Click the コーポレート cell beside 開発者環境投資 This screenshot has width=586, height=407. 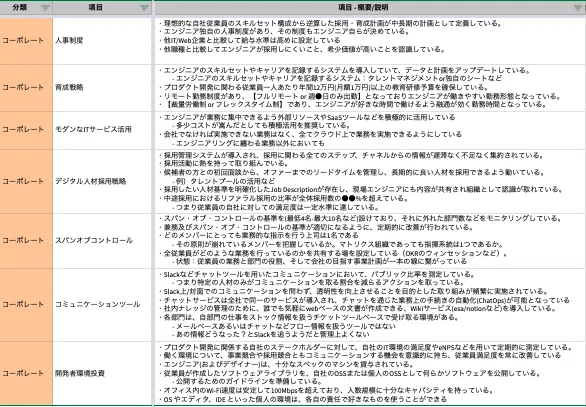26,373
